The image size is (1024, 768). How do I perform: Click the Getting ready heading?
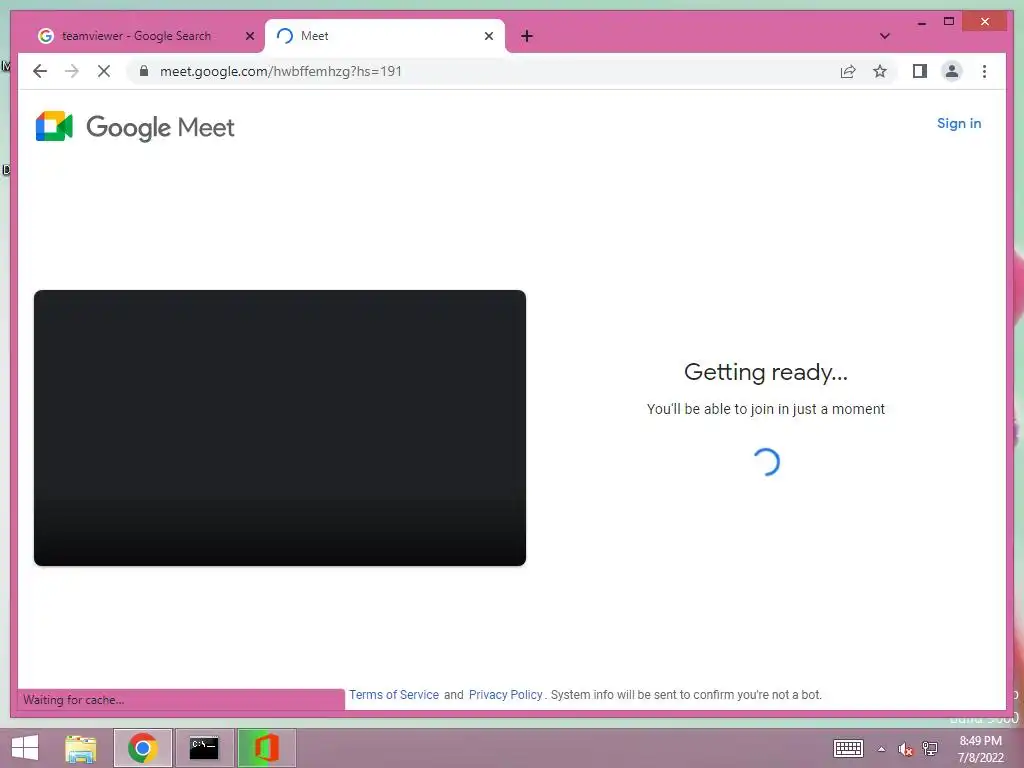click(765, 372)
